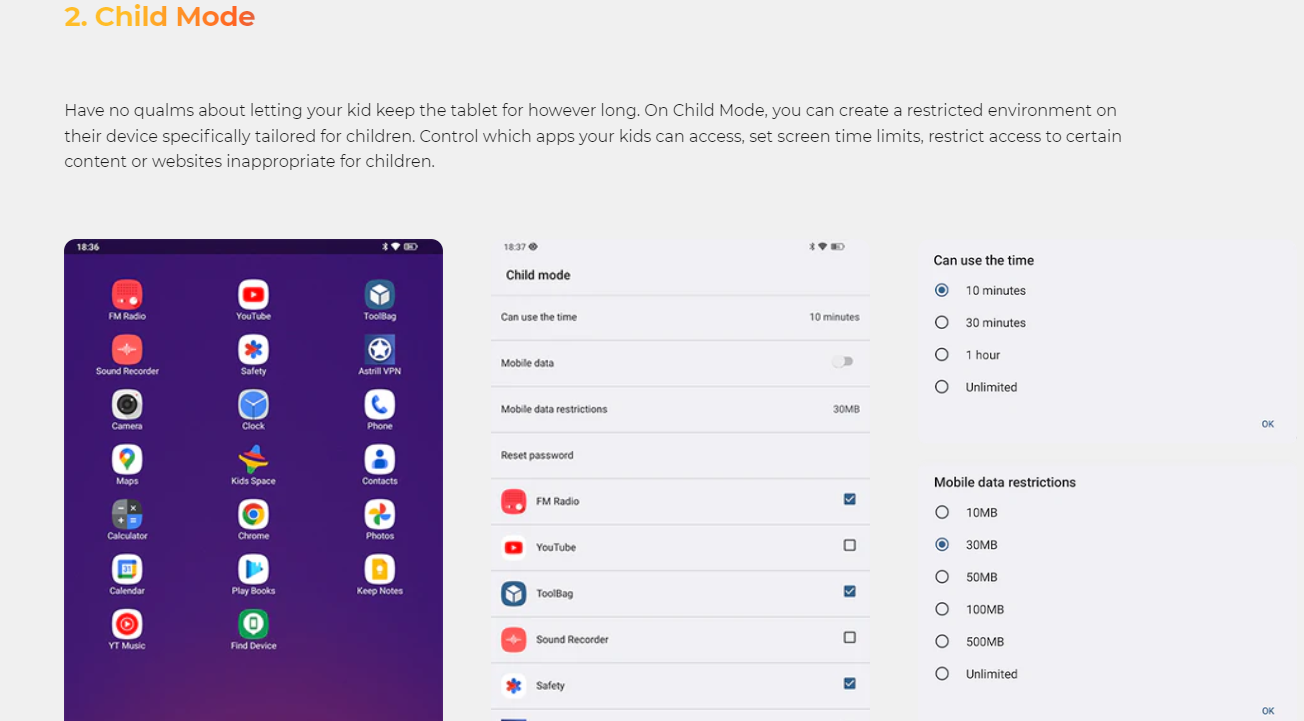Launch the Calculator app icon

click(x=127, y=515)
